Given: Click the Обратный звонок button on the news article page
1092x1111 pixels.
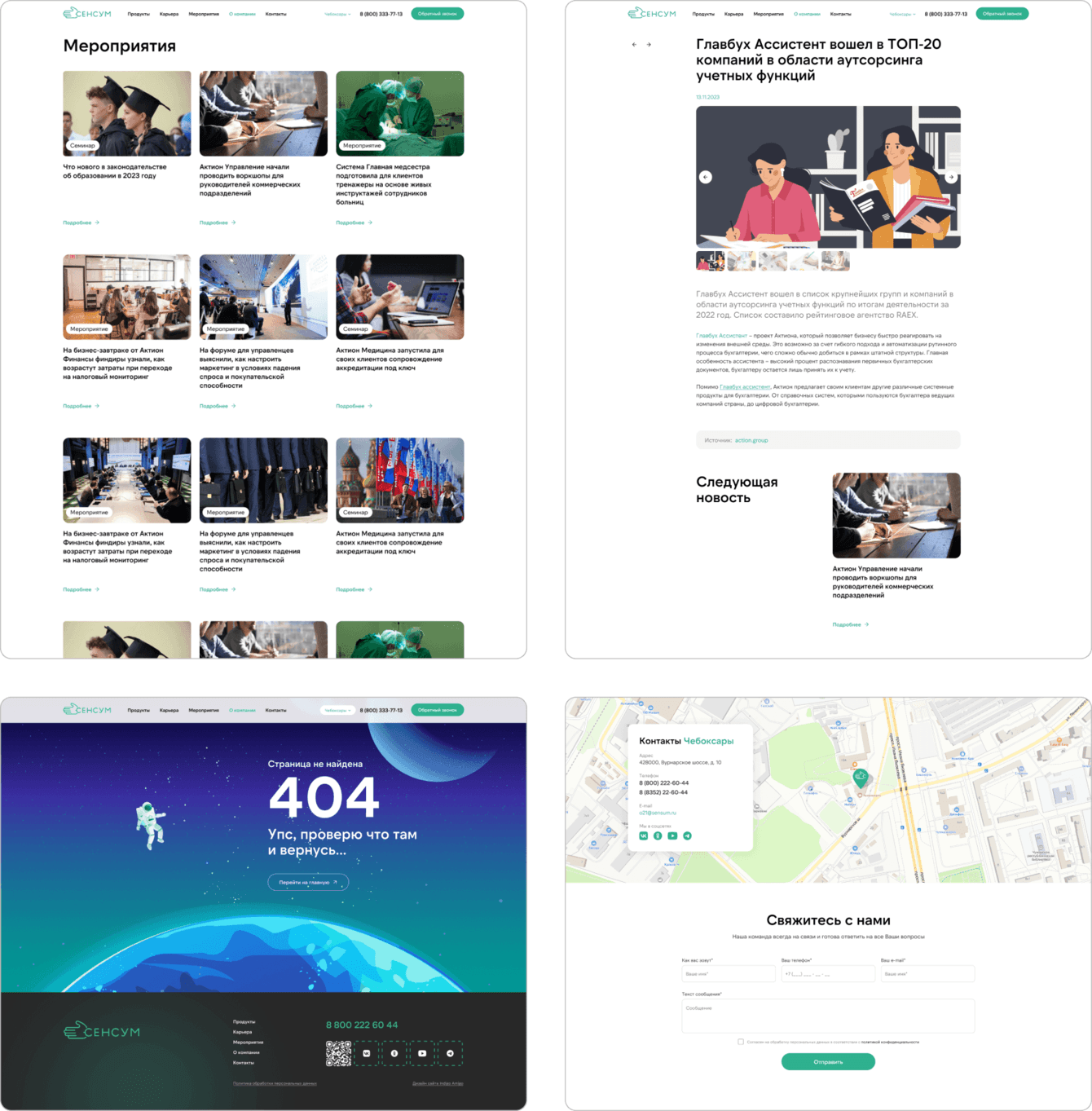Looking at the screenshot, I should tap(1002, 14).
